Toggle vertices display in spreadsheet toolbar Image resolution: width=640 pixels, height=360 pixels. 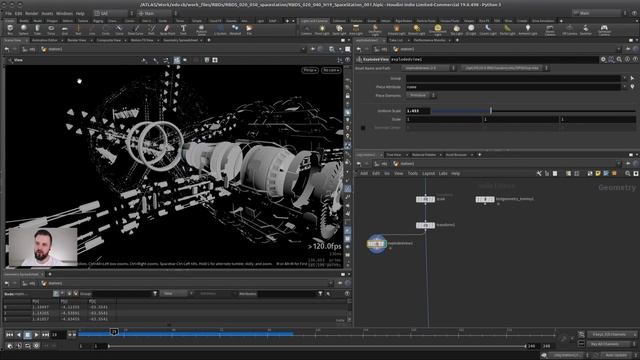(x=62, y=293)
